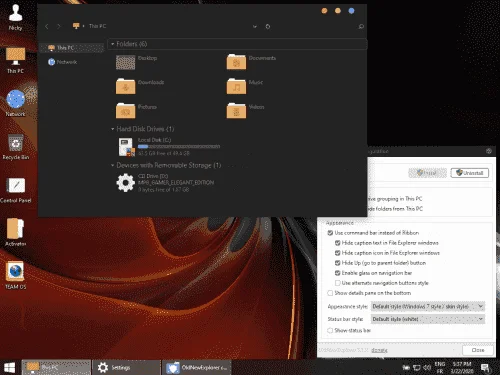This screenshot has width=500, height=375.
Task: Open the Recycle Bin desktop icon
Action: point(15,147)
